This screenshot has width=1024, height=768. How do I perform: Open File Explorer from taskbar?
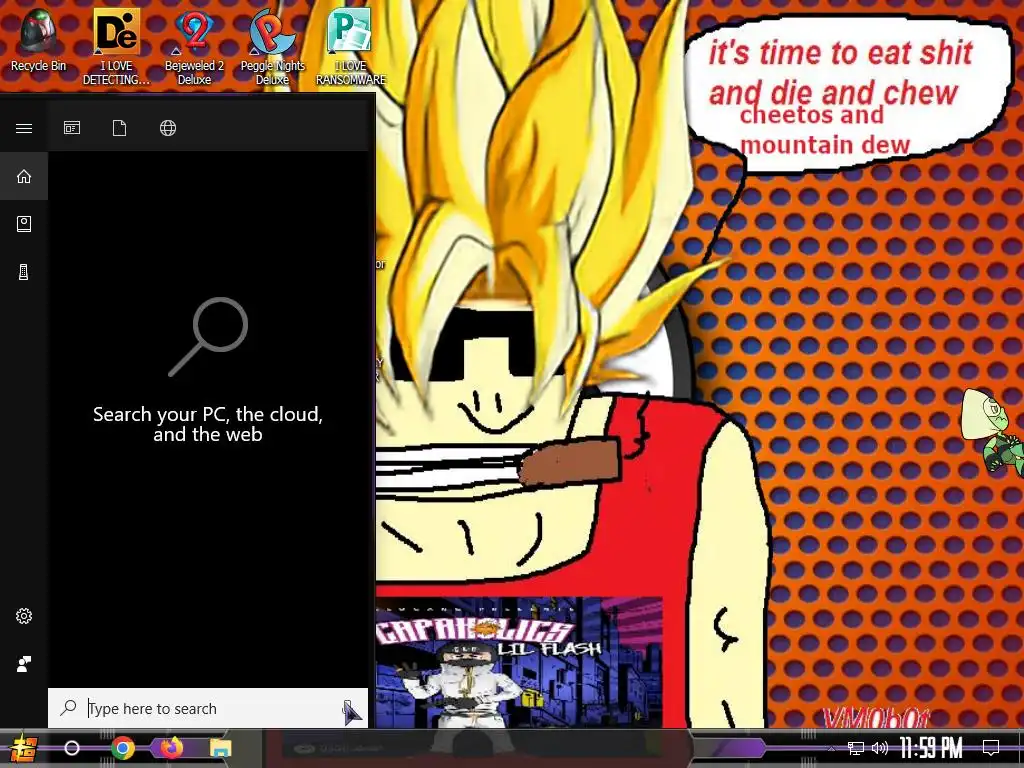[221, 748]
